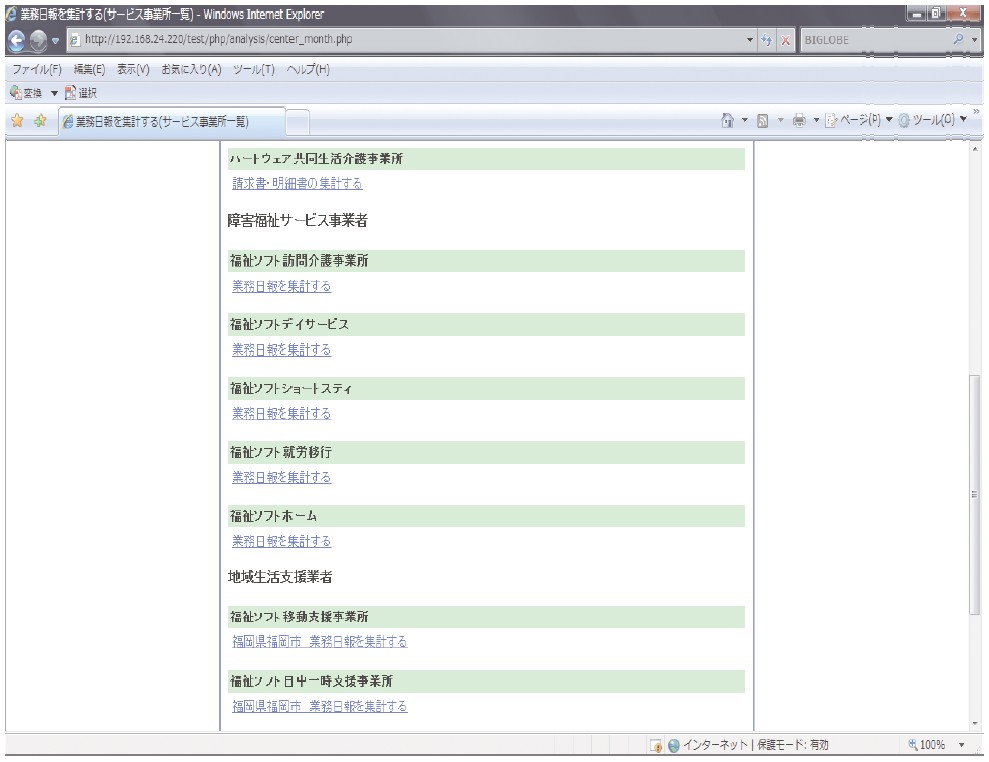Screen dimensions: 989x762
Task: Click the Add to Favorites star-plus icon
Action: click(x=40, y=120)
